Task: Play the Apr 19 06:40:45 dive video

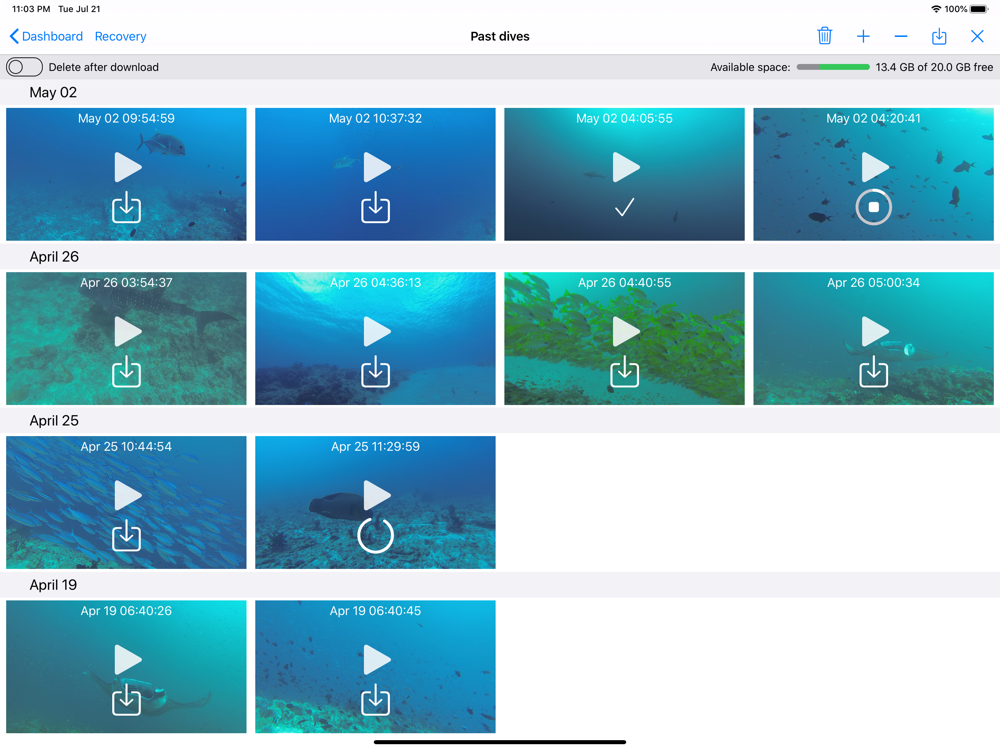Action: pos(377,659)
